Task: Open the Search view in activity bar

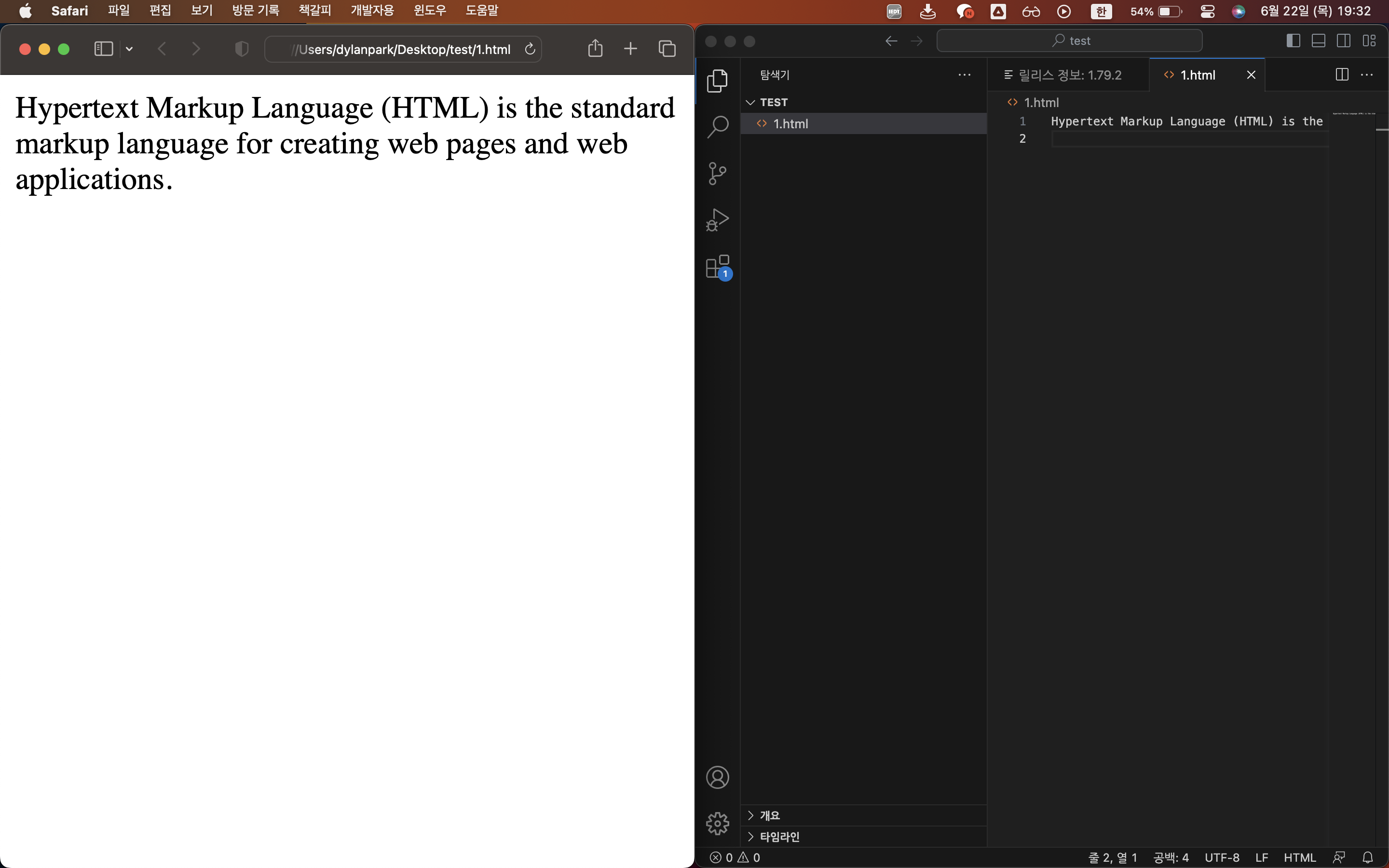Action: click(x=718, y=126)
